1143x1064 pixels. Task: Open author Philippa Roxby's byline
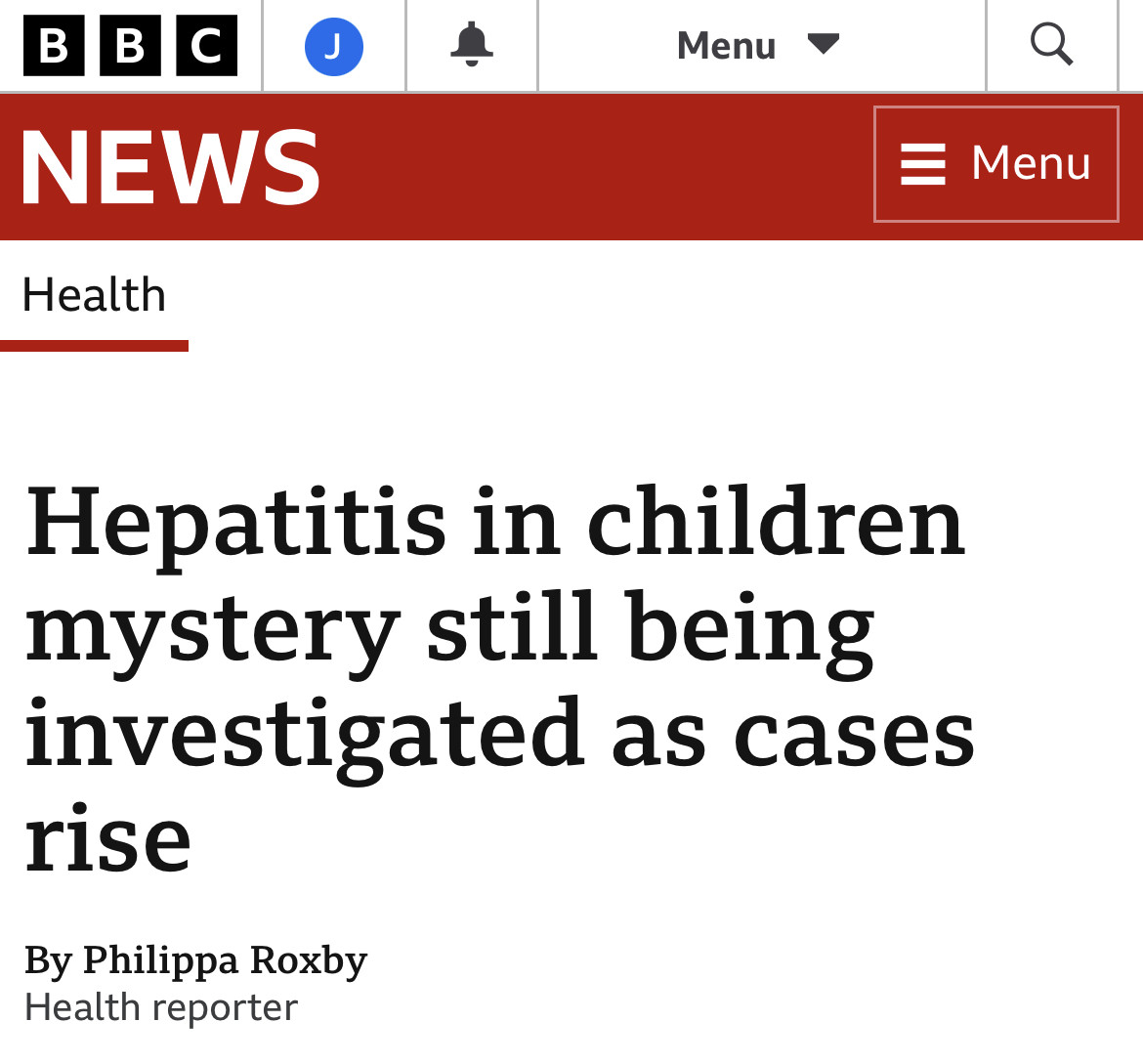225,959
